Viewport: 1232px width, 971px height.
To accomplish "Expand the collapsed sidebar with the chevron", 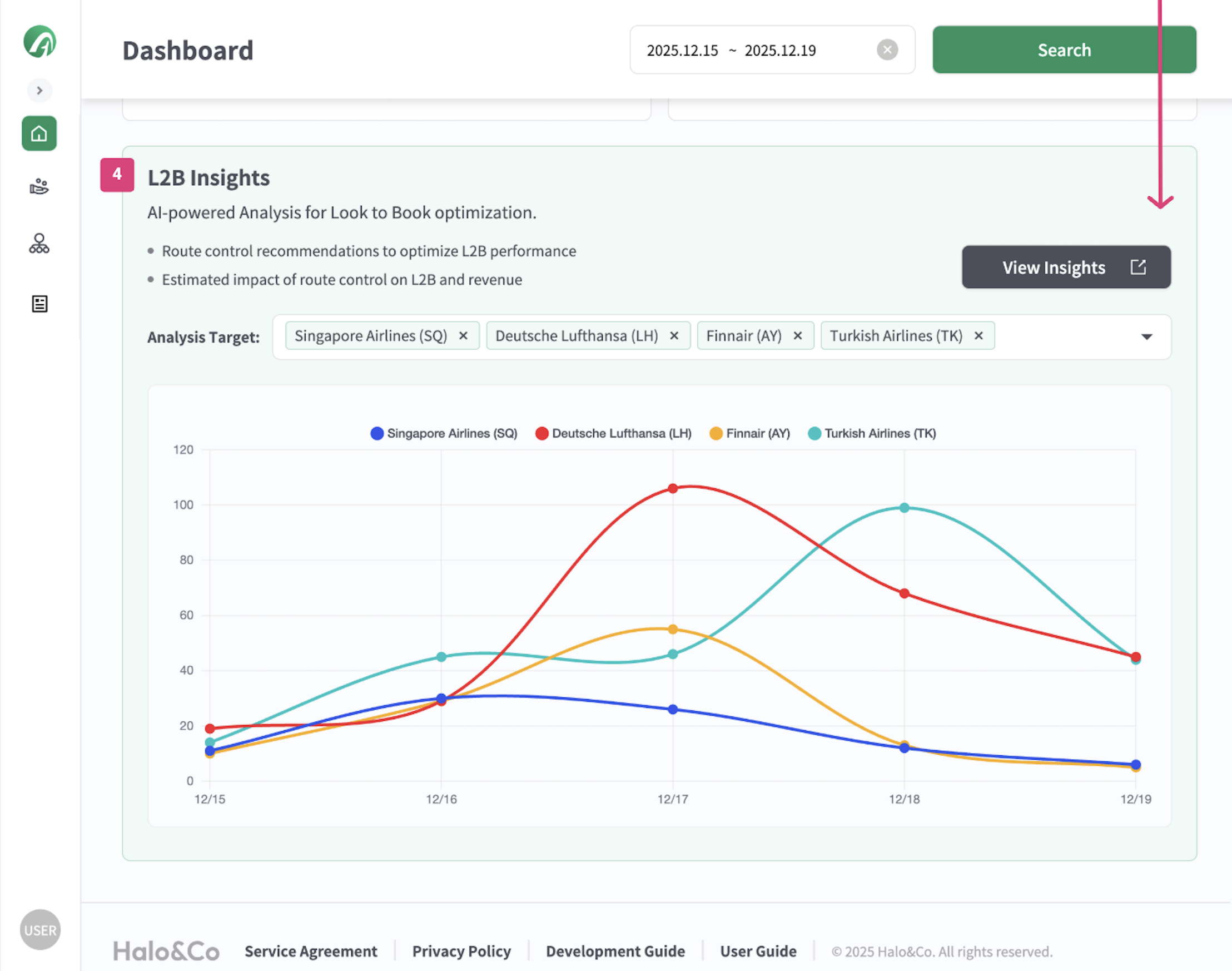I will click(39, 90).
